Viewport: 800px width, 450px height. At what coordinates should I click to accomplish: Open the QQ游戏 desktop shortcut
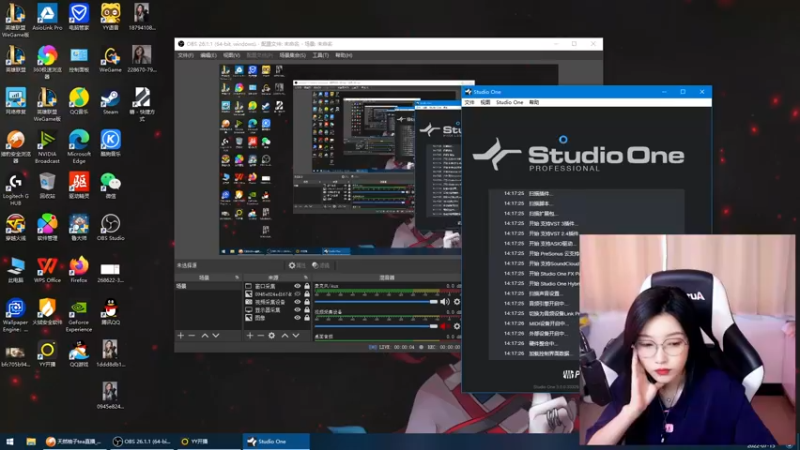[79, 354]
